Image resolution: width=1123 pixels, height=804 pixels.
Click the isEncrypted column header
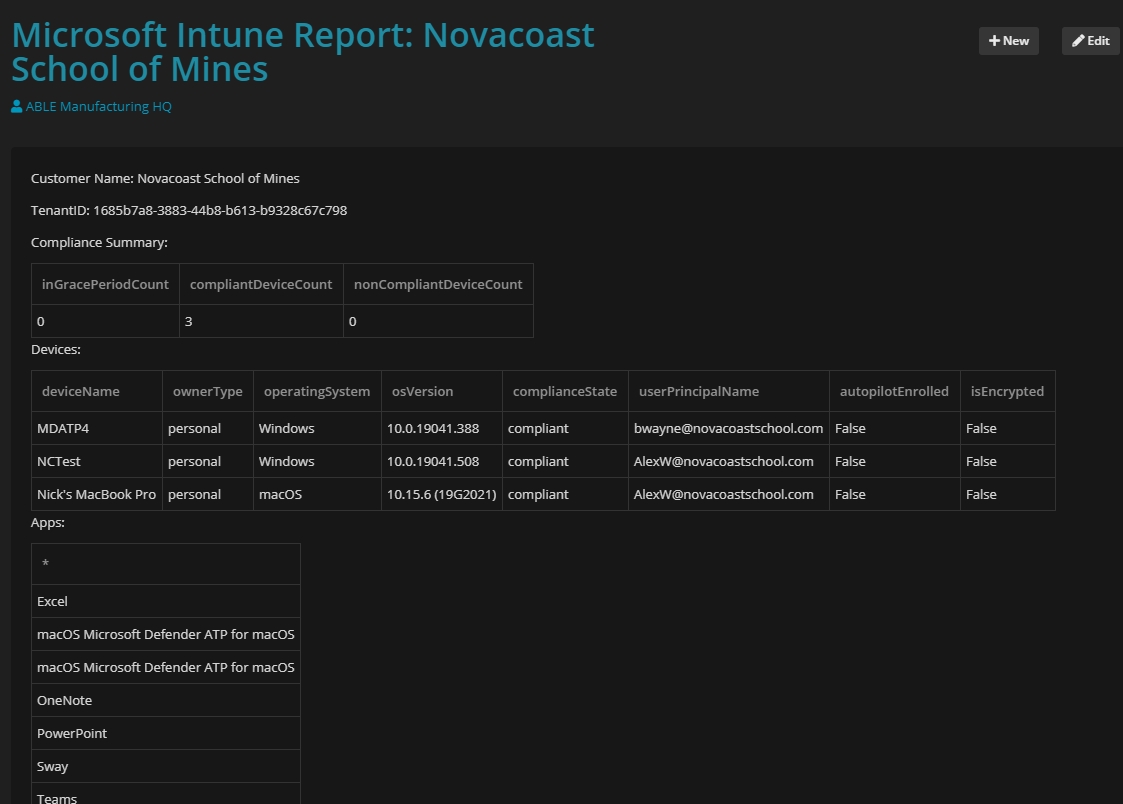point(1008,392)
